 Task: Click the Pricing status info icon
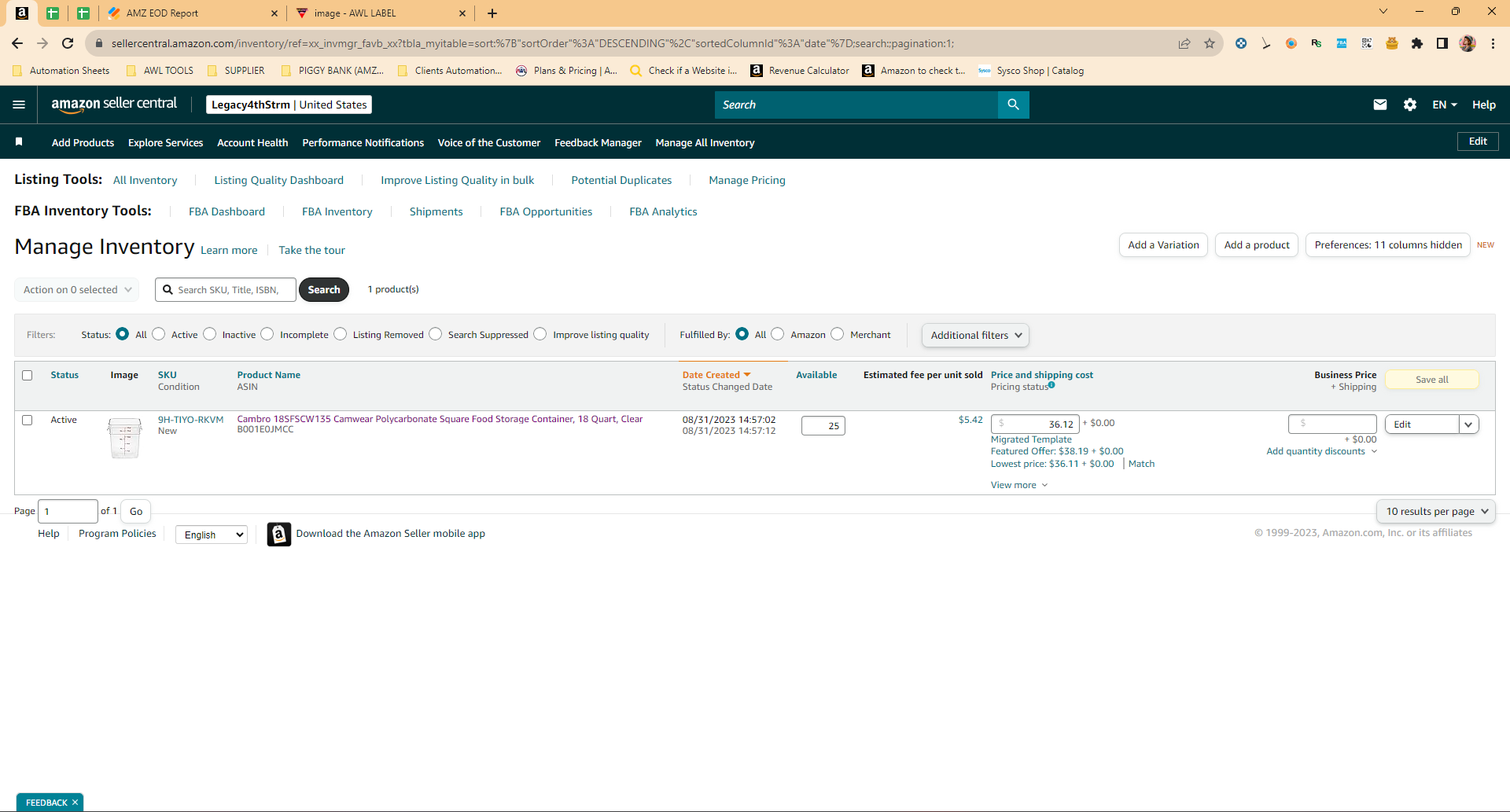(1051, 385)
